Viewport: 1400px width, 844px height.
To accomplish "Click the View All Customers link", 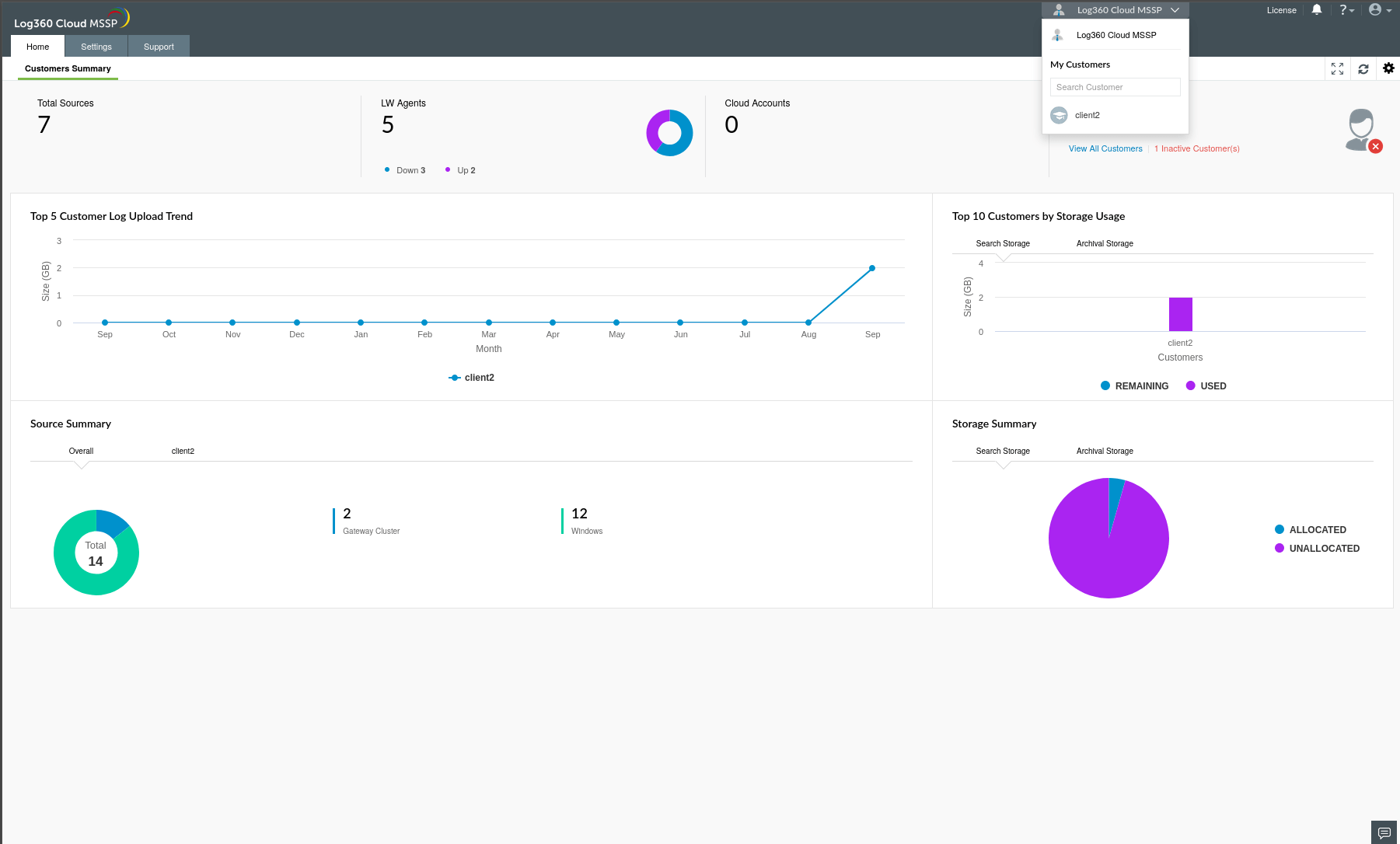I will tap(1105, 148).
